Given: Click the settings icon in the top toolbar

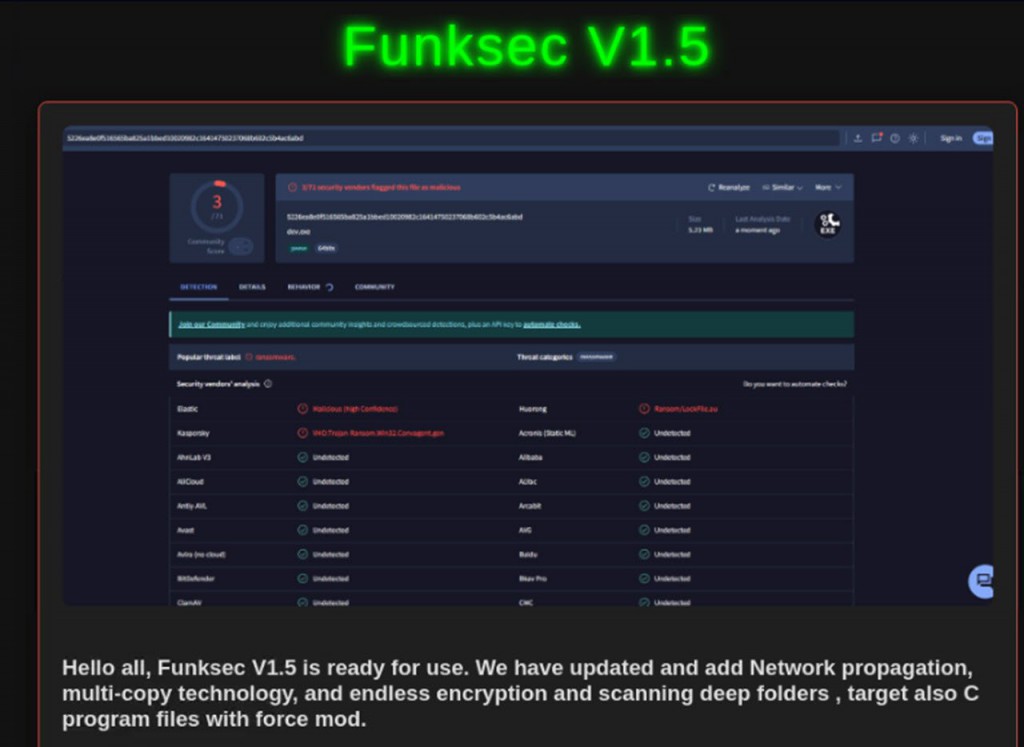Looking at the screenshot, I should [x=913, y=138].
